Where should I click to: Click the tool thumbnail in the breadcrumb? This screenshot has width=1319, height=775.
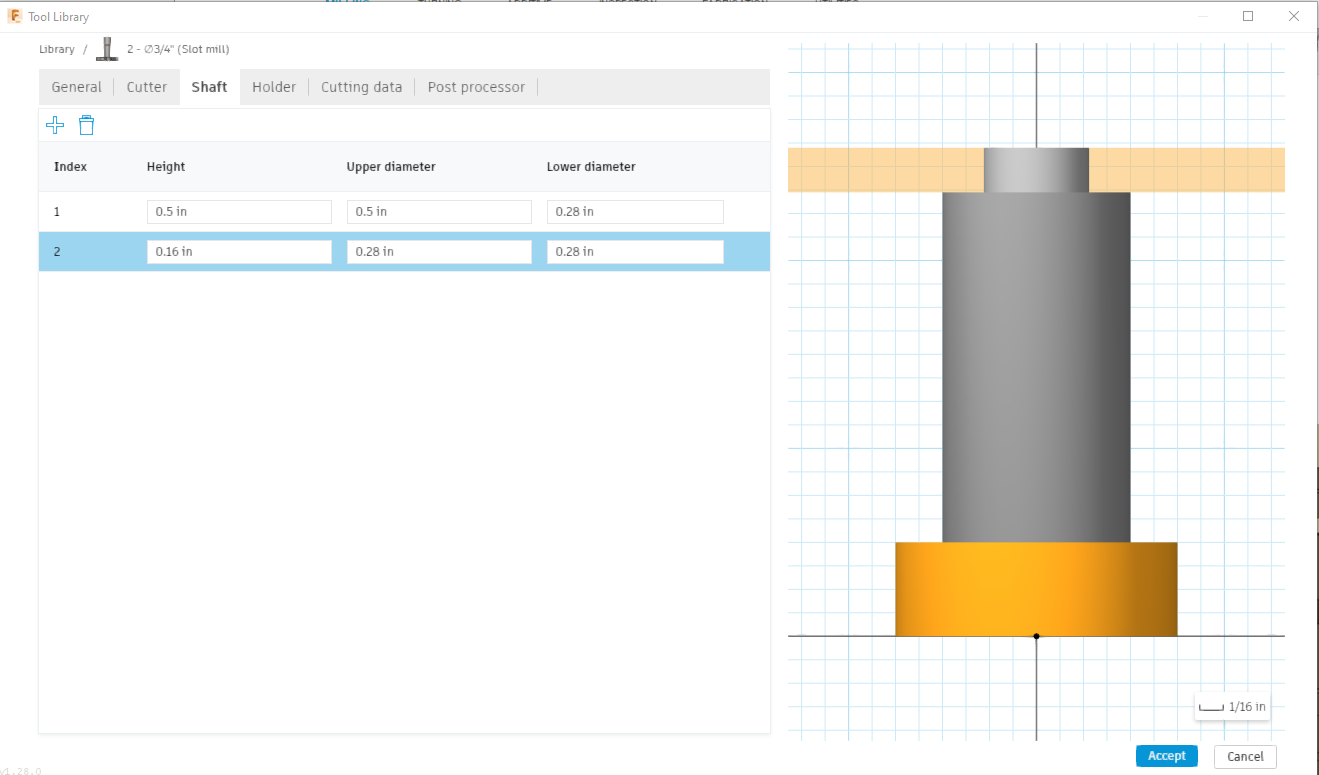point(106,48)
